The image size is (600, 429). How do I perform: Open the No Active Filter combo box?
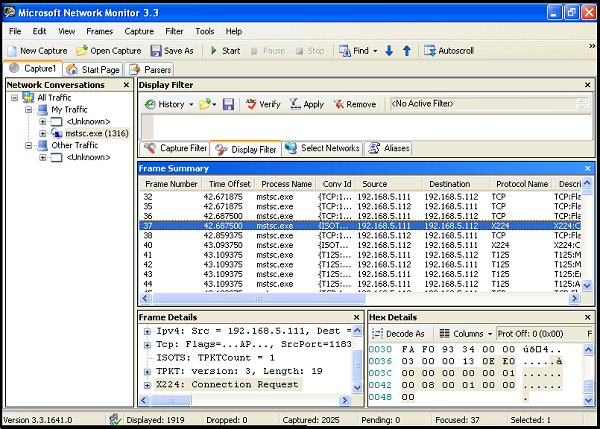[488, 104]
